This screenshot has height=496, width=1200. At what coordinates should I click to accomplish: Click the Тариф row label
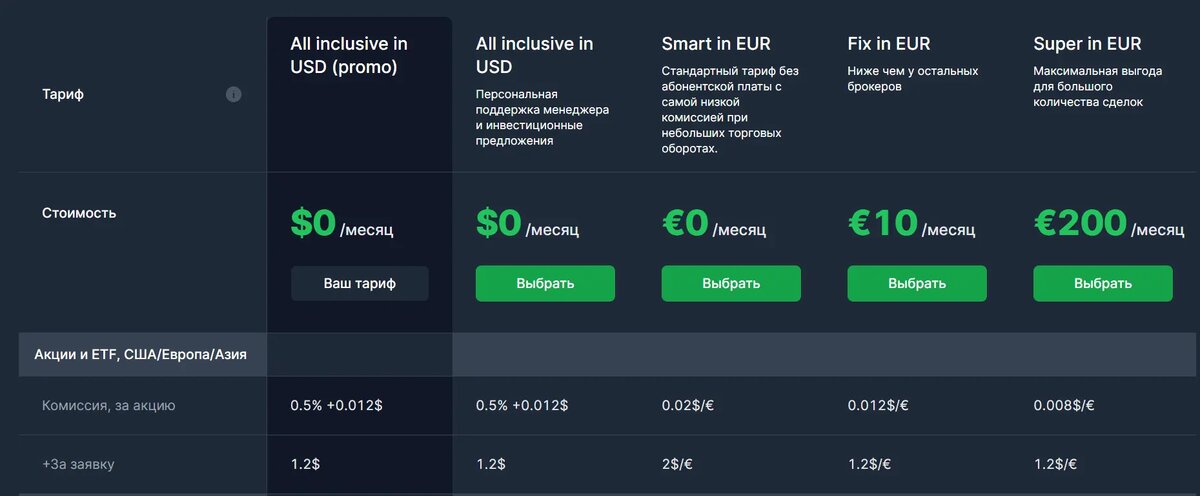pyautogui.click(x=62, y=95)
